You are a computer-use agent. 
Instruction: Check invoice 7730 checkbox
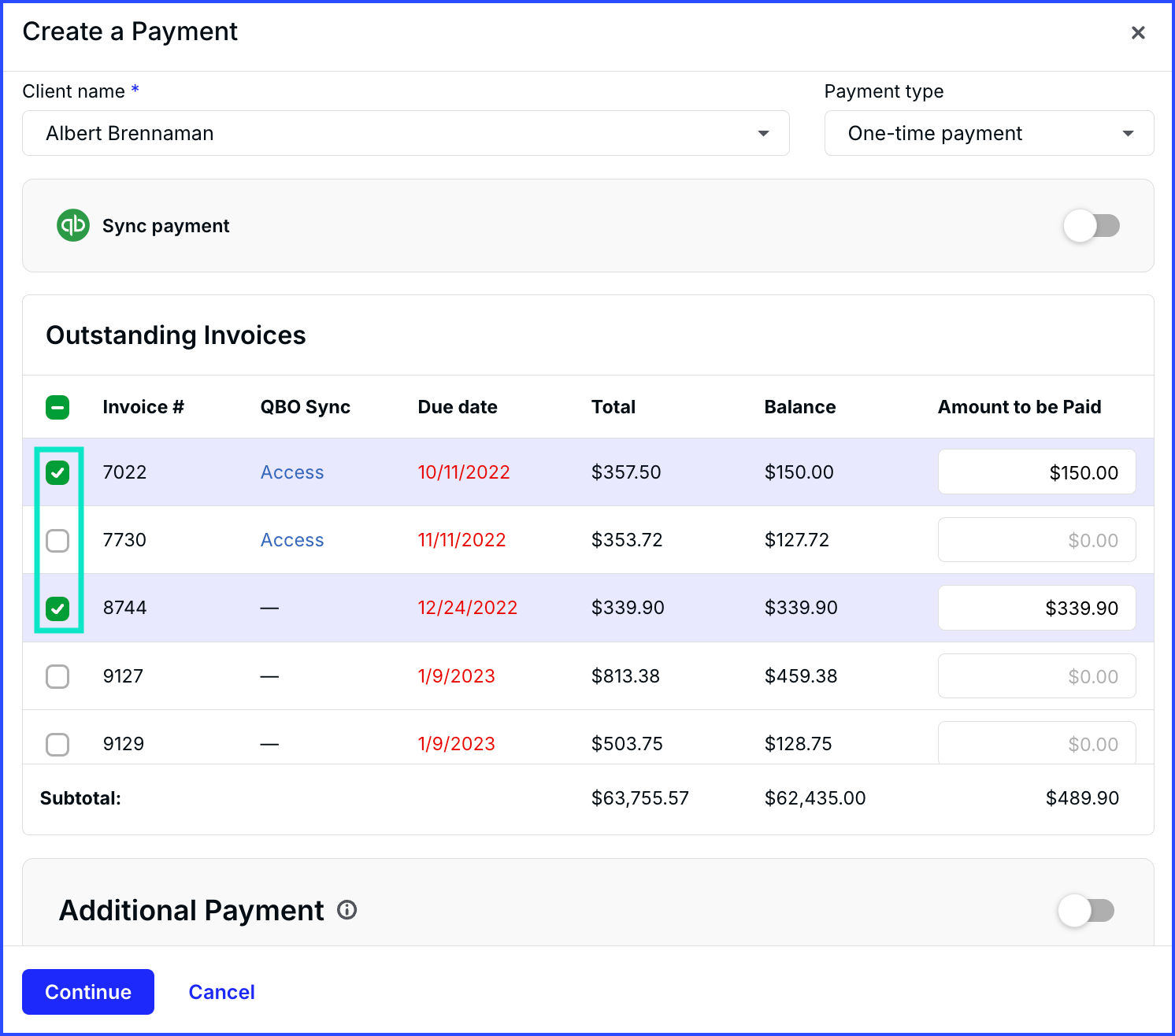click(57, 540)
